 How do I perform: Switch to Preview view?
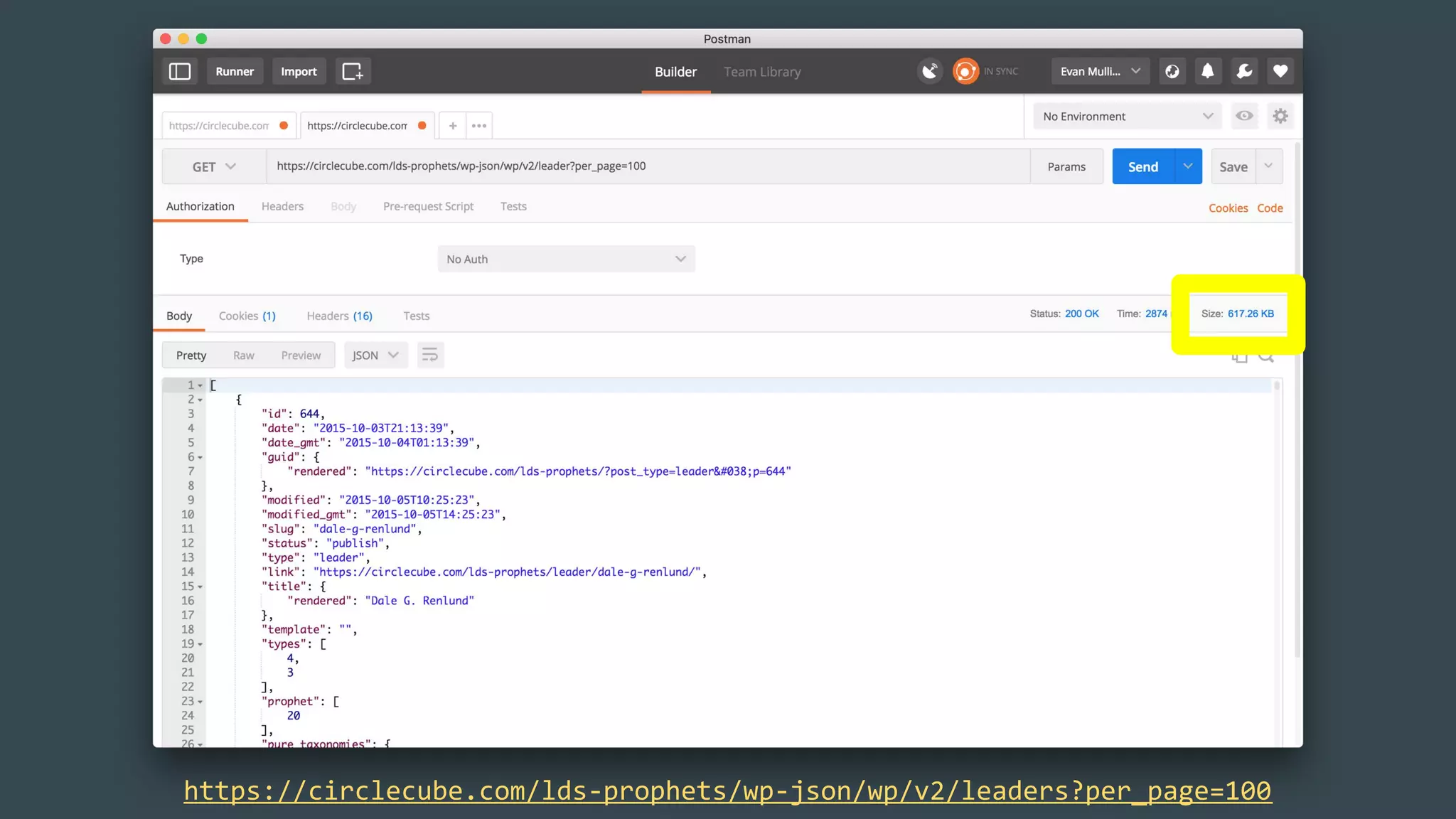click(301, 355)
